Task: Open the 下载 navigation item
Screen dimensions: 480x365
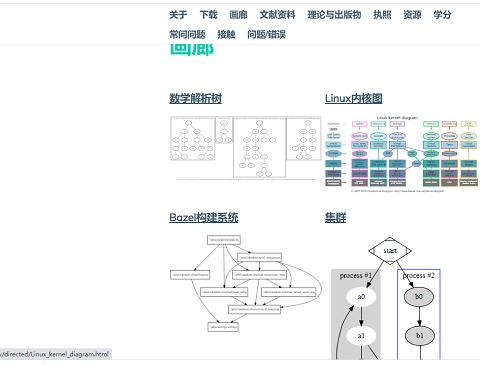Action: pyautogui.click(x=208, y=15)
